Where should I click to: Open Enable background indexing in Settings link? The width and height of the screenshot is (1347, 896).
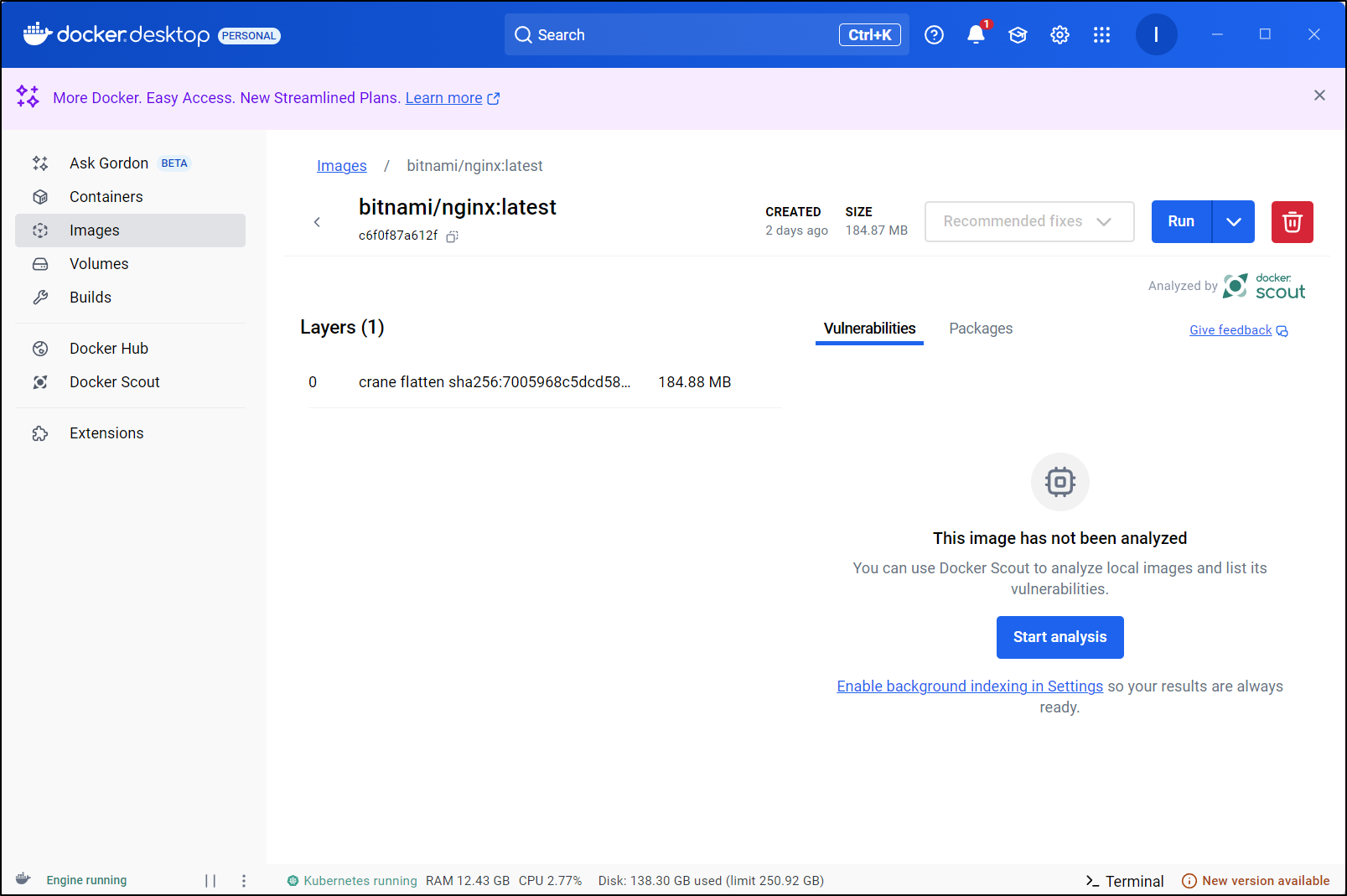[970, 686]
